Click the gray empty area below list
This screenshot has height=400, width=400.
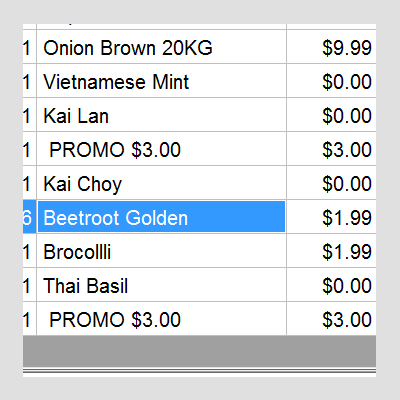(199, 351)
